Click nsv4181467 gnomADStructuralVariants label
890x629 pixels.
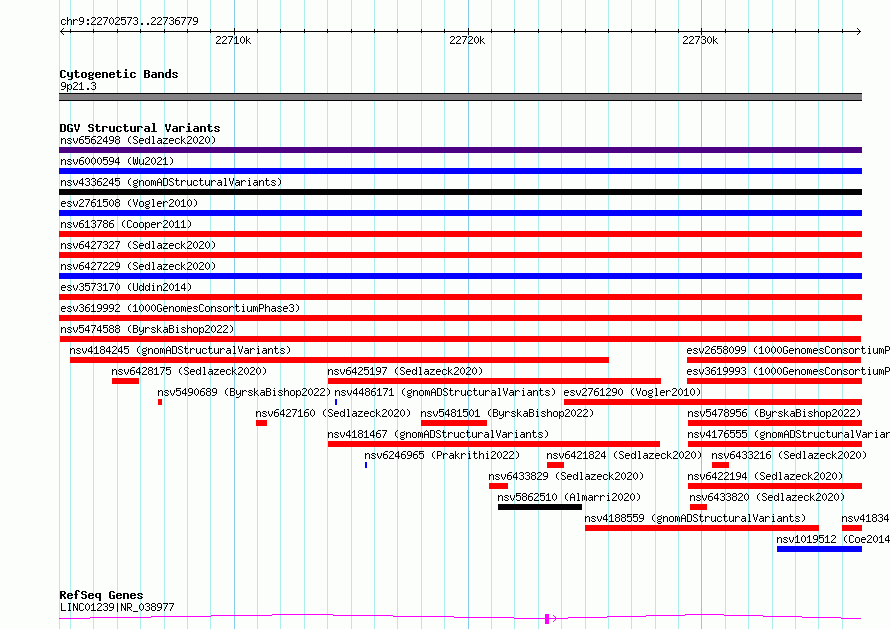coord(438,434)
